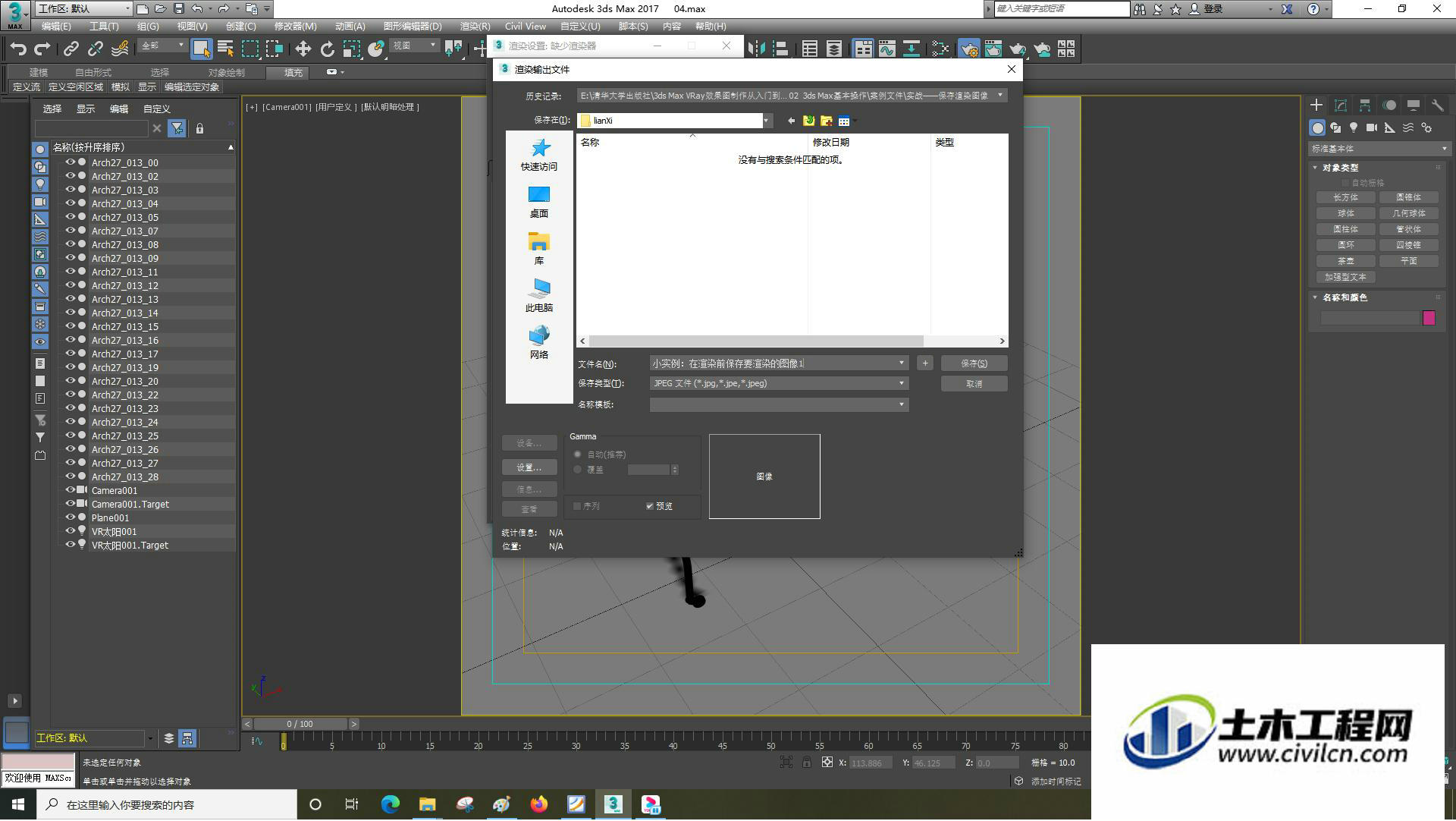Click the plus increment save button

pos(924,363)
